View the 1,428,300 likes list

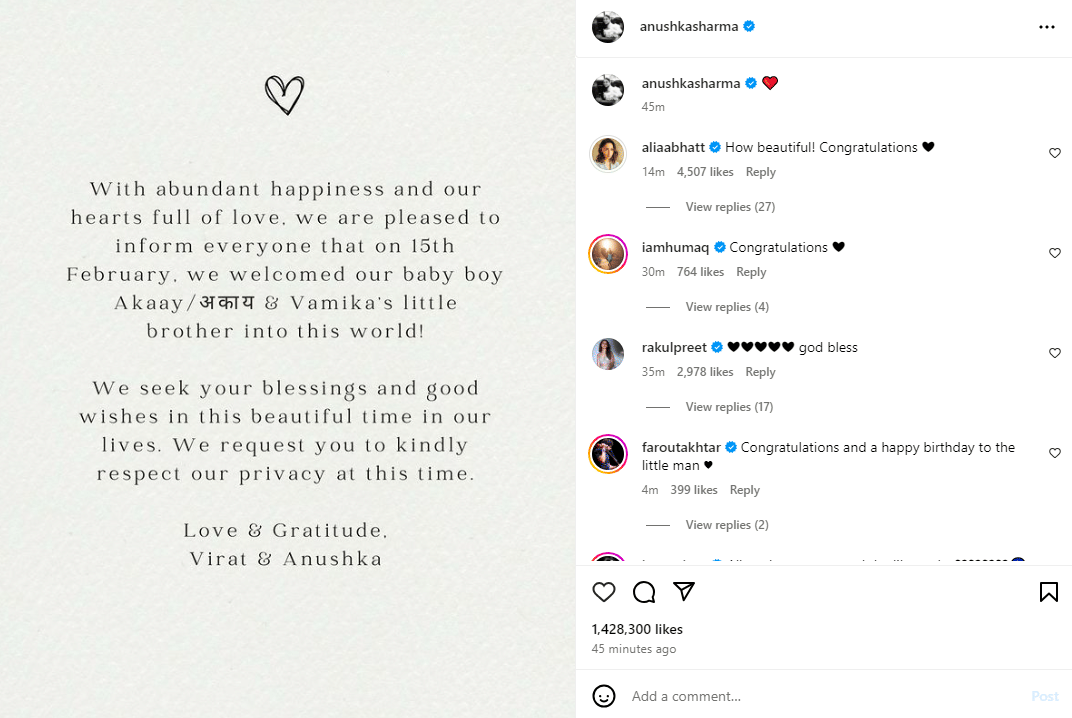[637, 629]
